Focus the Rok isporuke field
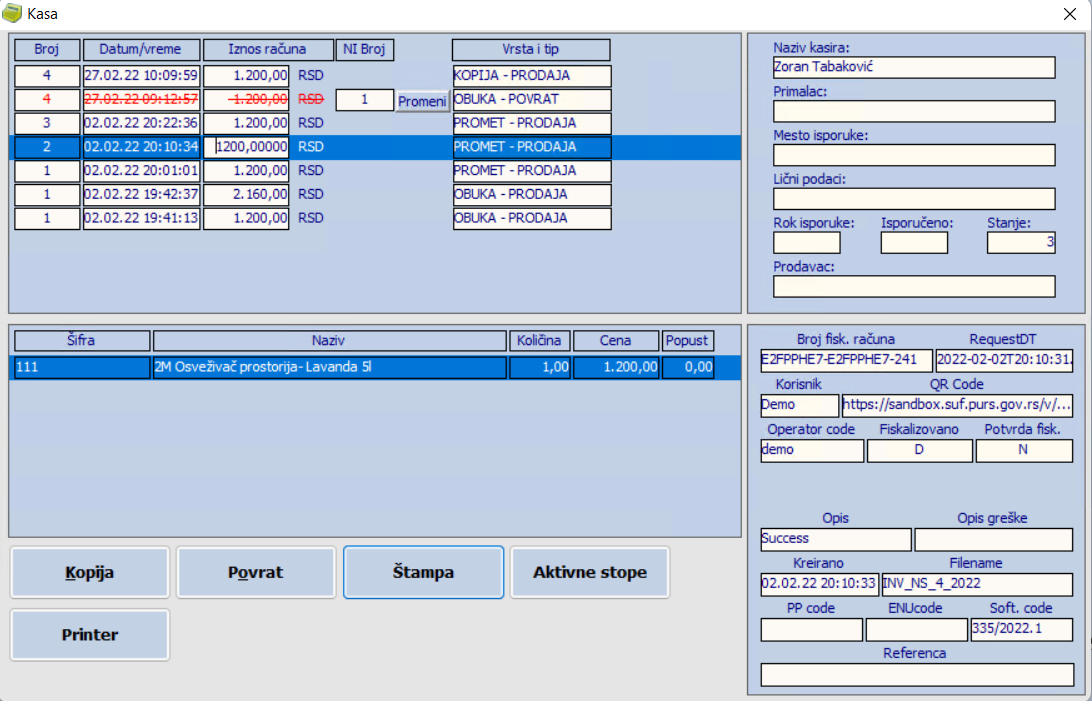 click(x=806, y=242)
